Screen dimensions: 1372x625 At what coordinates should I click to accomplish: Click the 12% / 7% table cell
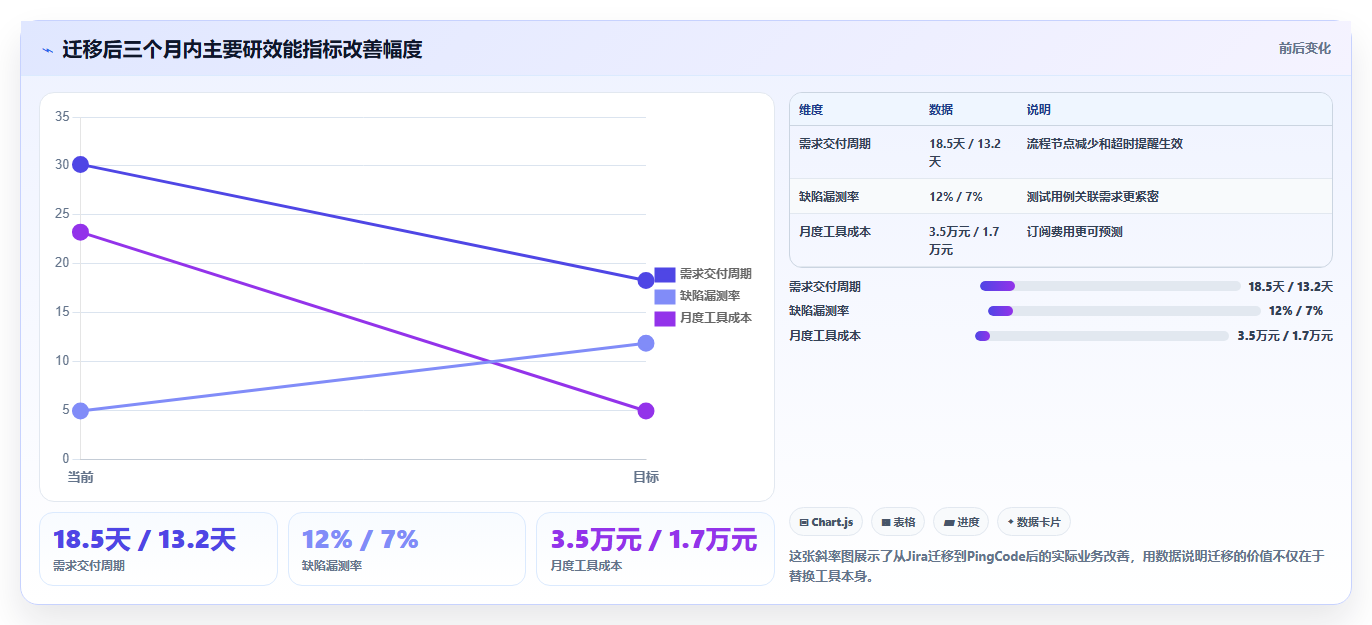point(956,197)
